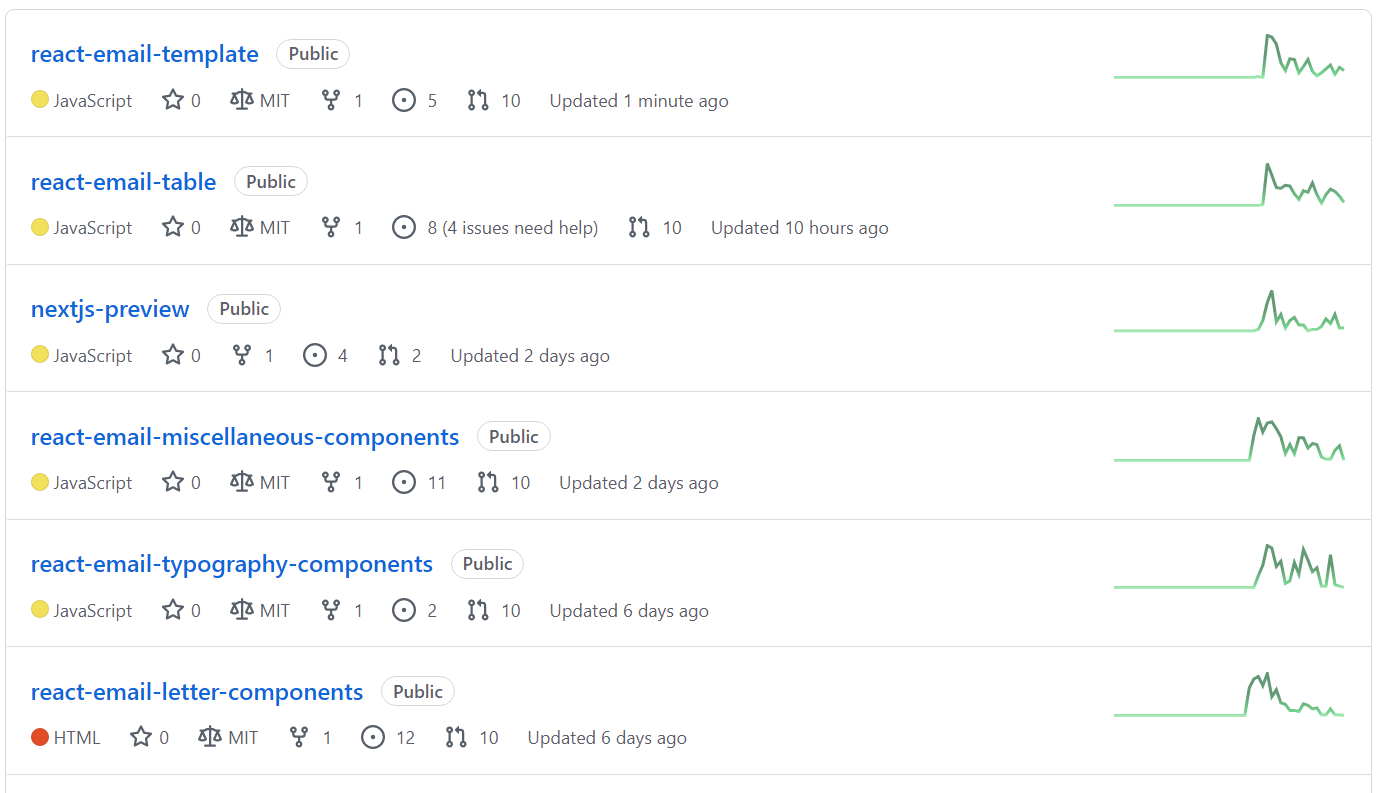
Task: Click the MIT license icon for react-email-typography-components
Action: point(242,610)
